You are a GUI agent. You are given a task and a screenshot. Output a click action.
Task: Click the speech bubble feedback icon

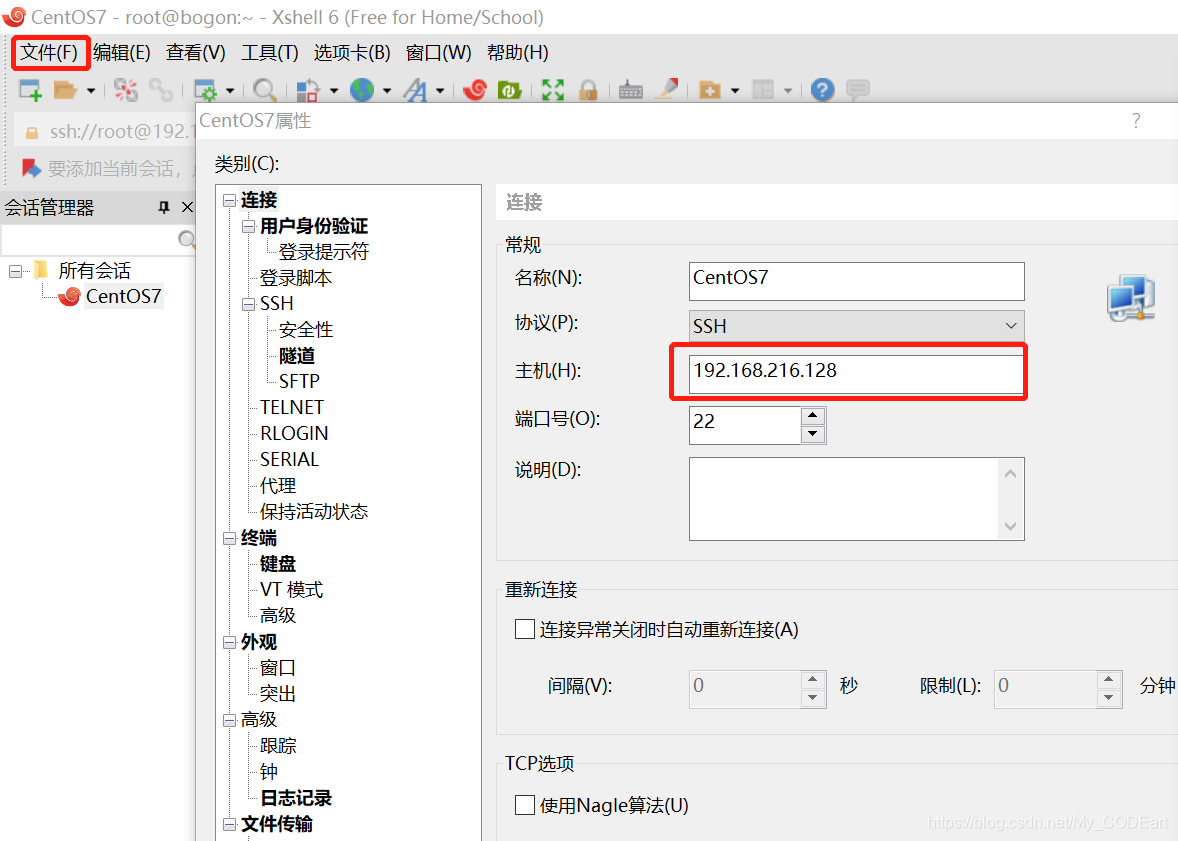pyautogui.click(x=857, y=89)
